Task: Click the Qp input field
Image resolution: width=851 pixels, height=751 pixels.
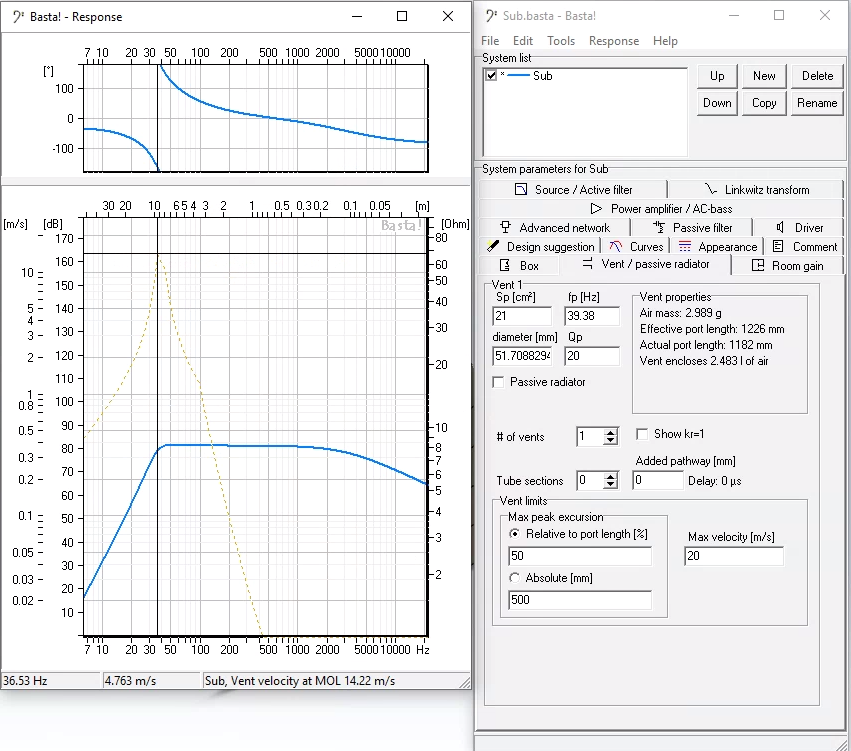Action: pos(592,356)
